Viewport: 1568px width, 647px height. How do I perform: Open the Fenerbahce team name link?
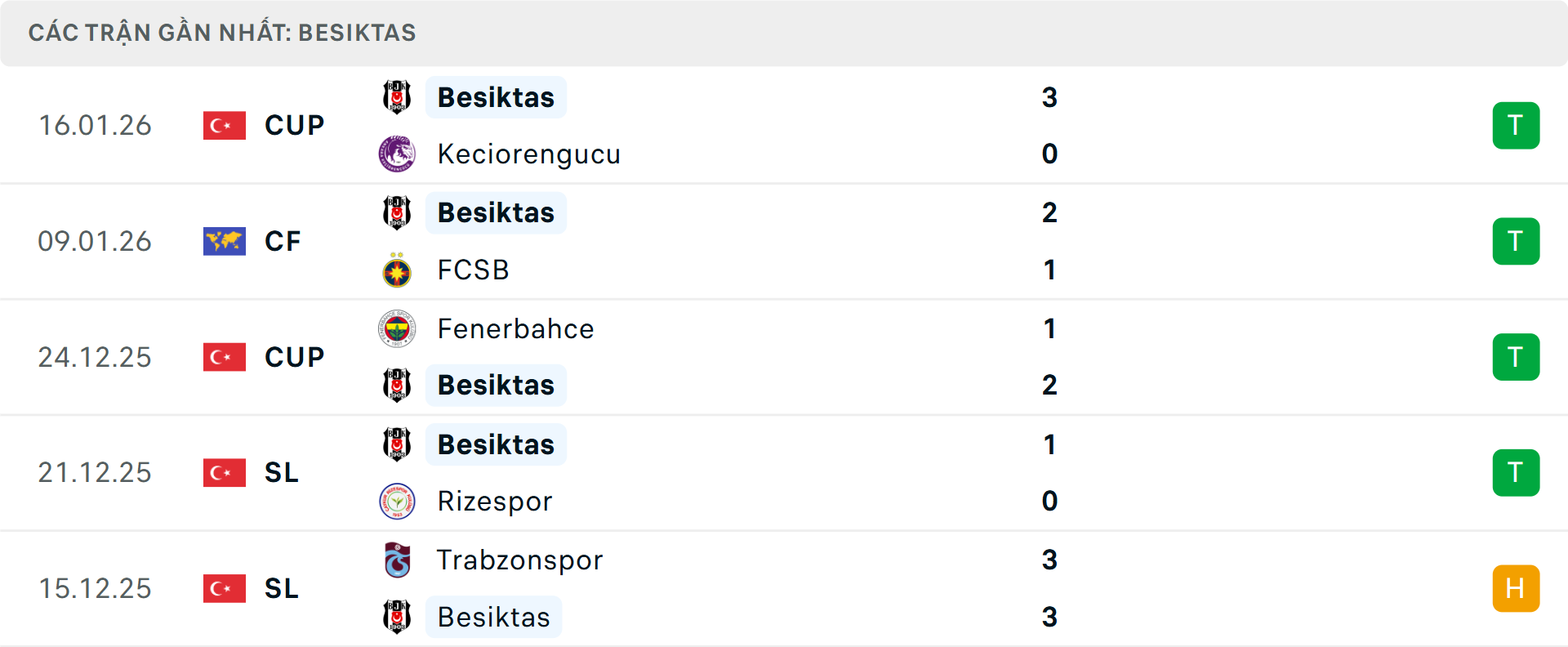click(x=515, y=328)
